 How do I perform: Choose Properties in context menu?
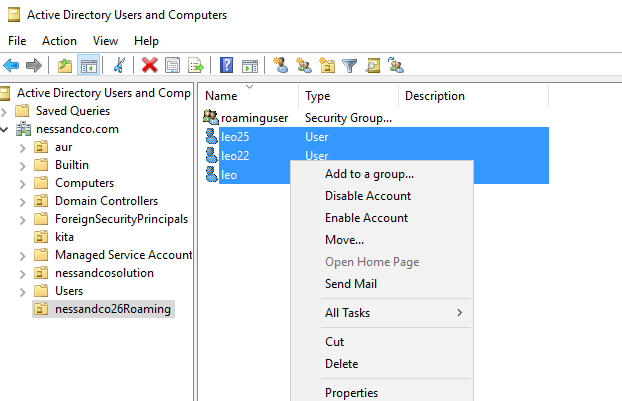click(382, 393)
